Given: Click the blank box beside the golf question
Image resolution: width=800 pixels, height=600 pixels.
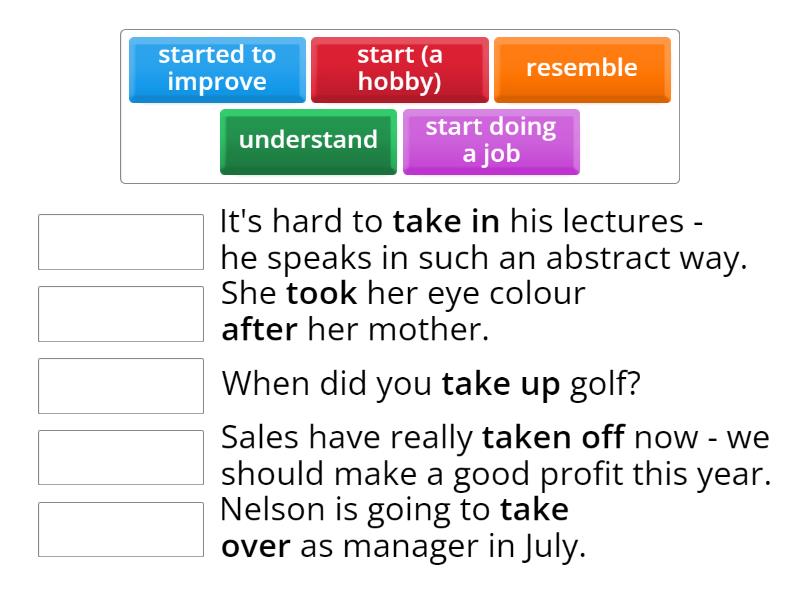Looking at the screenshot, I should [120, 386].
